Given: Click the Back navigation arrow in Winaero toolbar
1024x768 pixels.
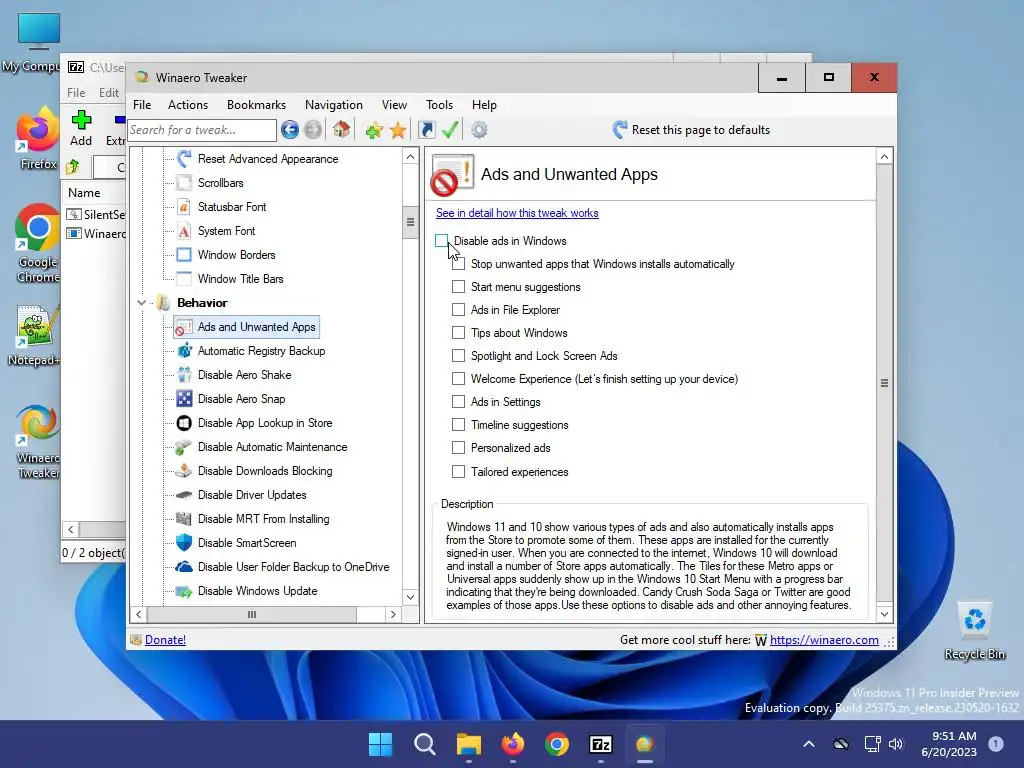Looking at the screenshot, I should (x=290, y=130).
